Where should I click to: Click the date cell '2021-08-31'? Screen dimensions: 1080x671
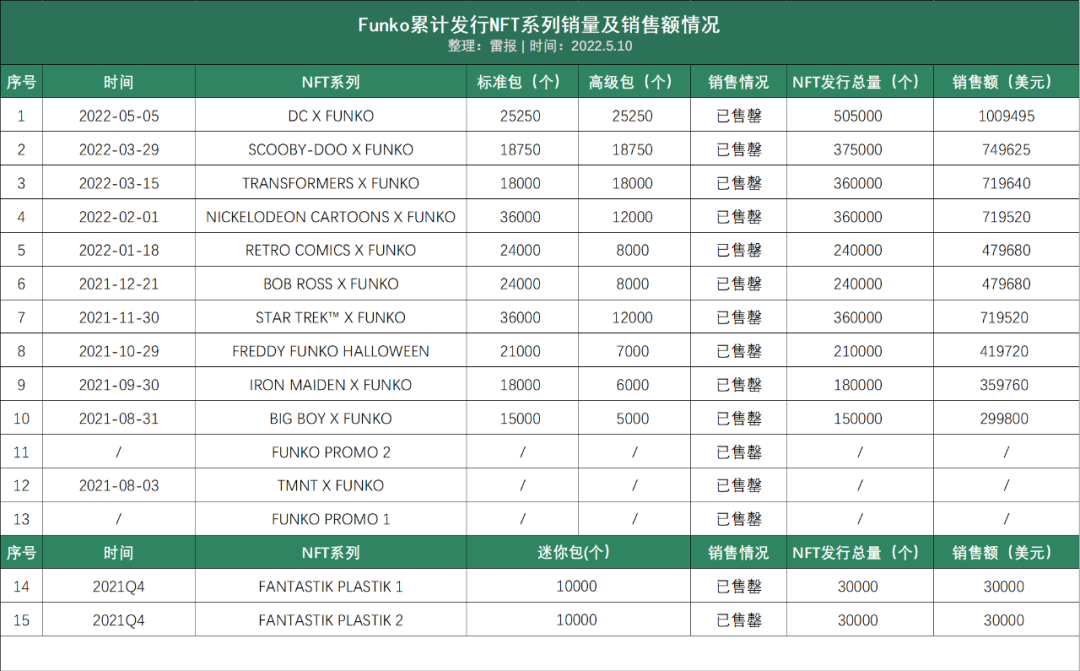coord(118,419)
